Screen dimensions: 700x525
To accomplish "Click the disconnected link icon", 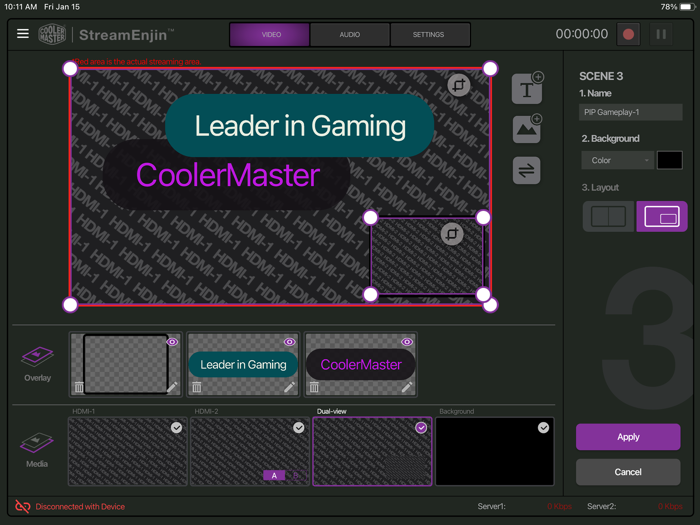I will [23, 506].
